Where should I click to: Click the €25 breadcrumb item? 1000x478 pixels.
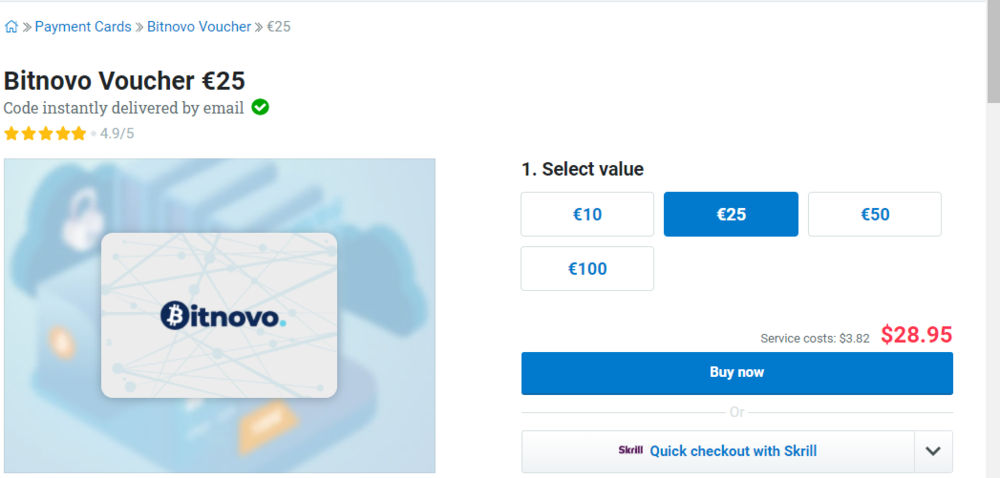pyautogui.click(x=279, y=27)
